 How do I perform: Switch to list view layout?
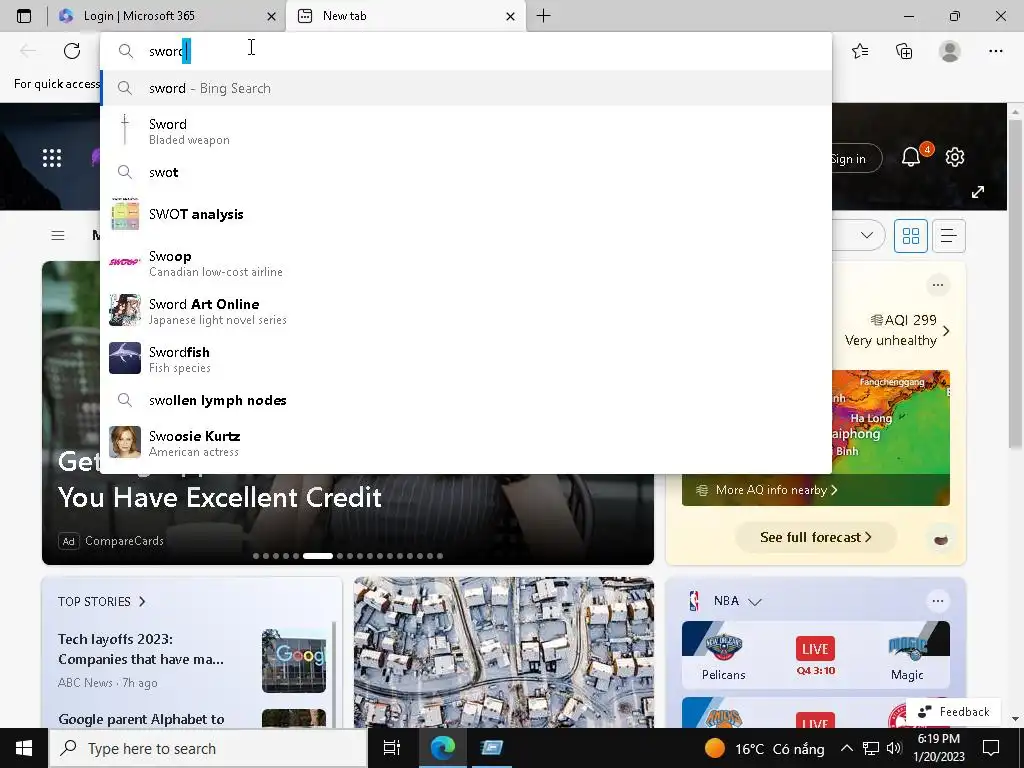(x=949, y=235)
